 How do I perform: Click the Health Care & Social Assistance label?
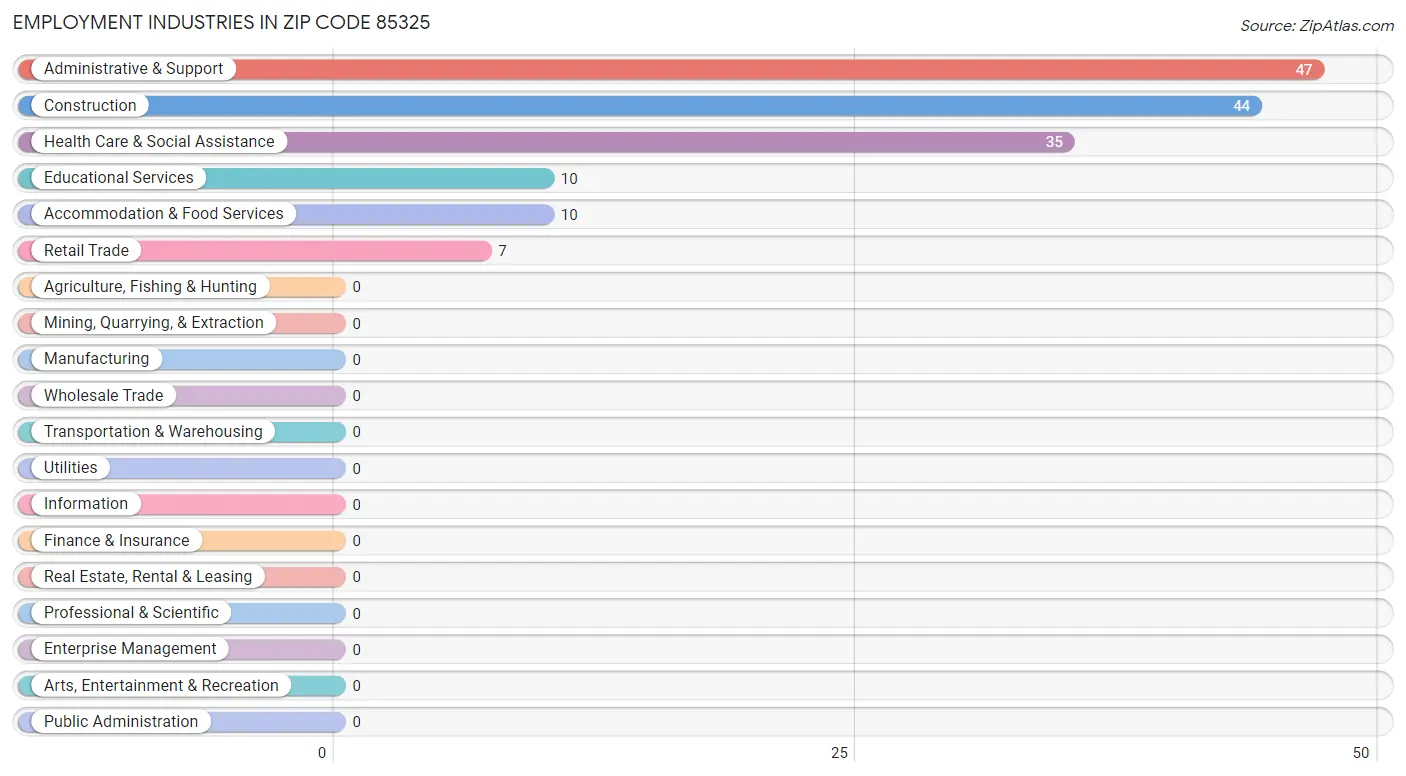[x=159, y=141]
